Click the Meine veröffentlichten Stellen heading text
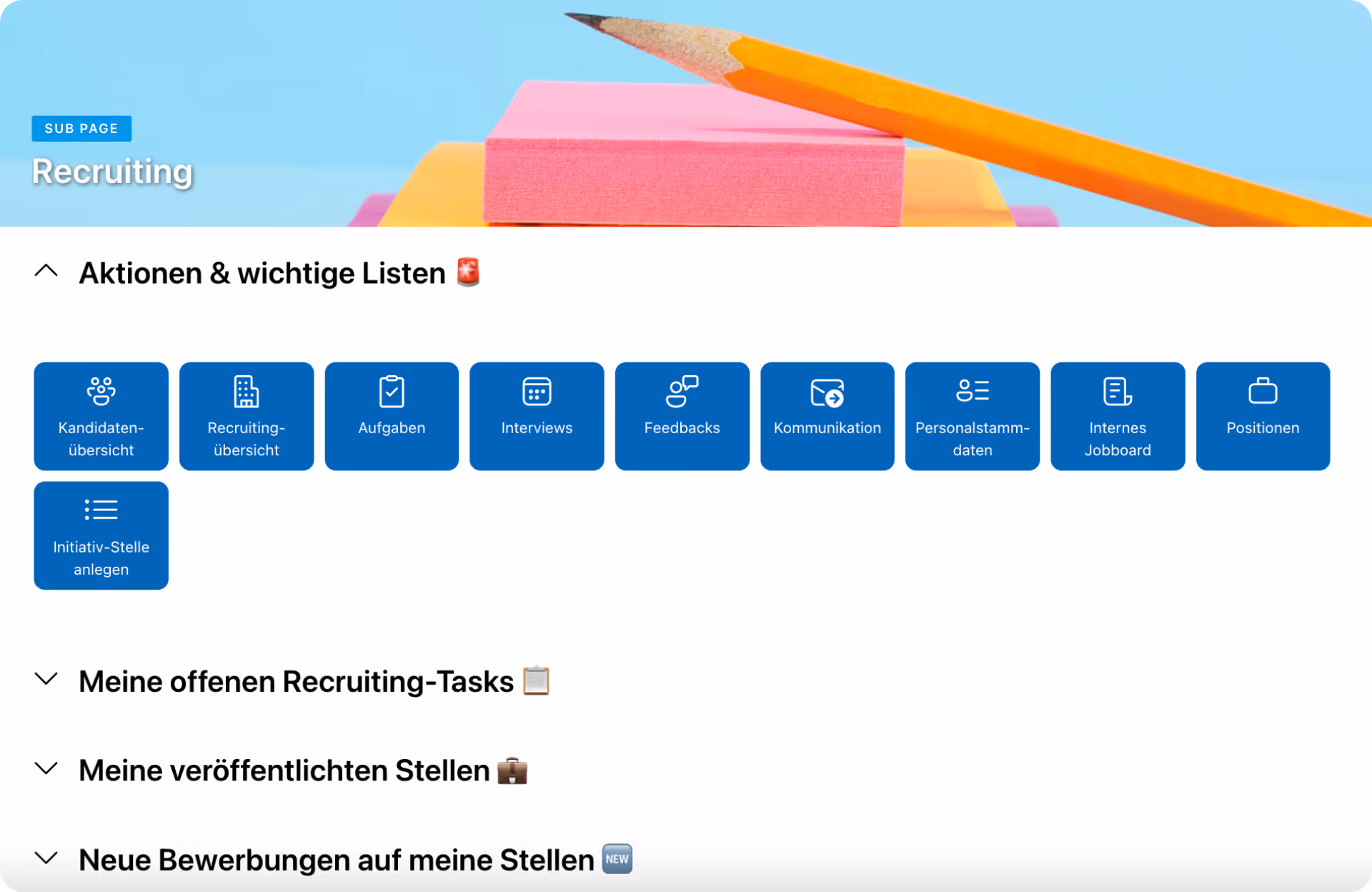Image resolution: width=1372 pixels, height=892 pixels. point(284,770)
